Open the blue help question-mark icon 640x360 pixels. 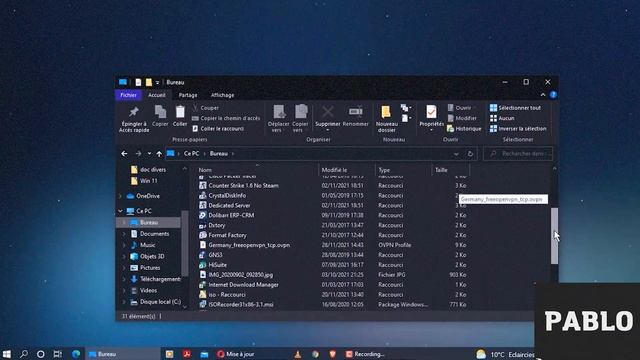click(553, 95)
